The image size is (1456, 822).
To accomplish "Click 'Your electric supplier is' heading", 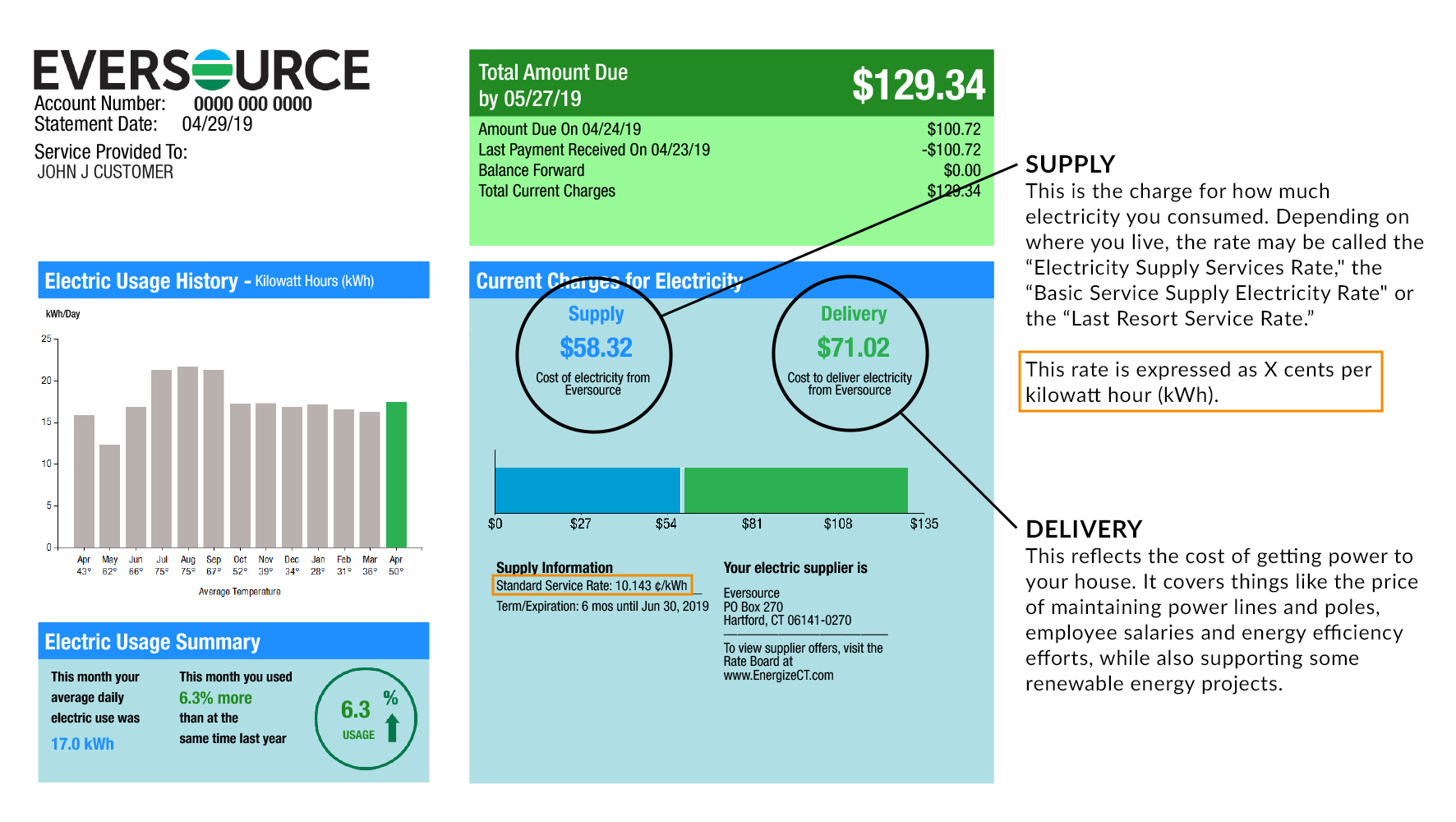I will pyautogui.click(x=795, y=568).
